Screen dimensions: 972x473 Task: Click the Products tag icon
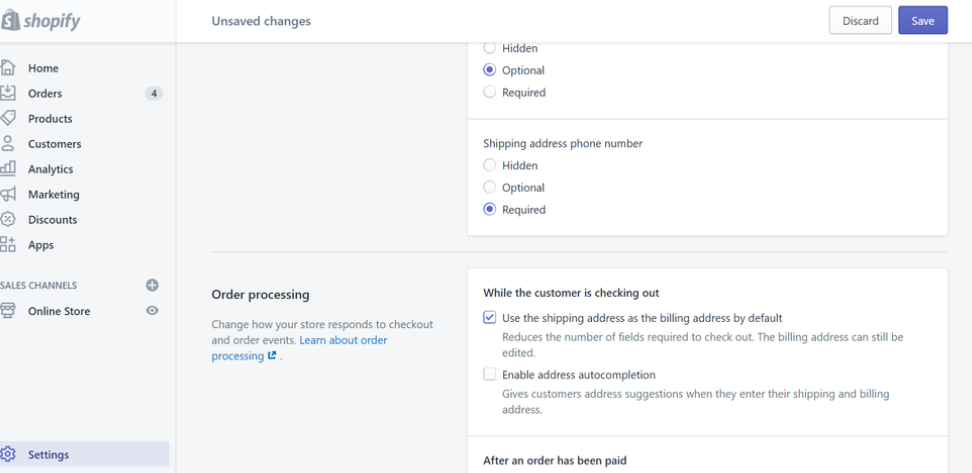(8, 118)
